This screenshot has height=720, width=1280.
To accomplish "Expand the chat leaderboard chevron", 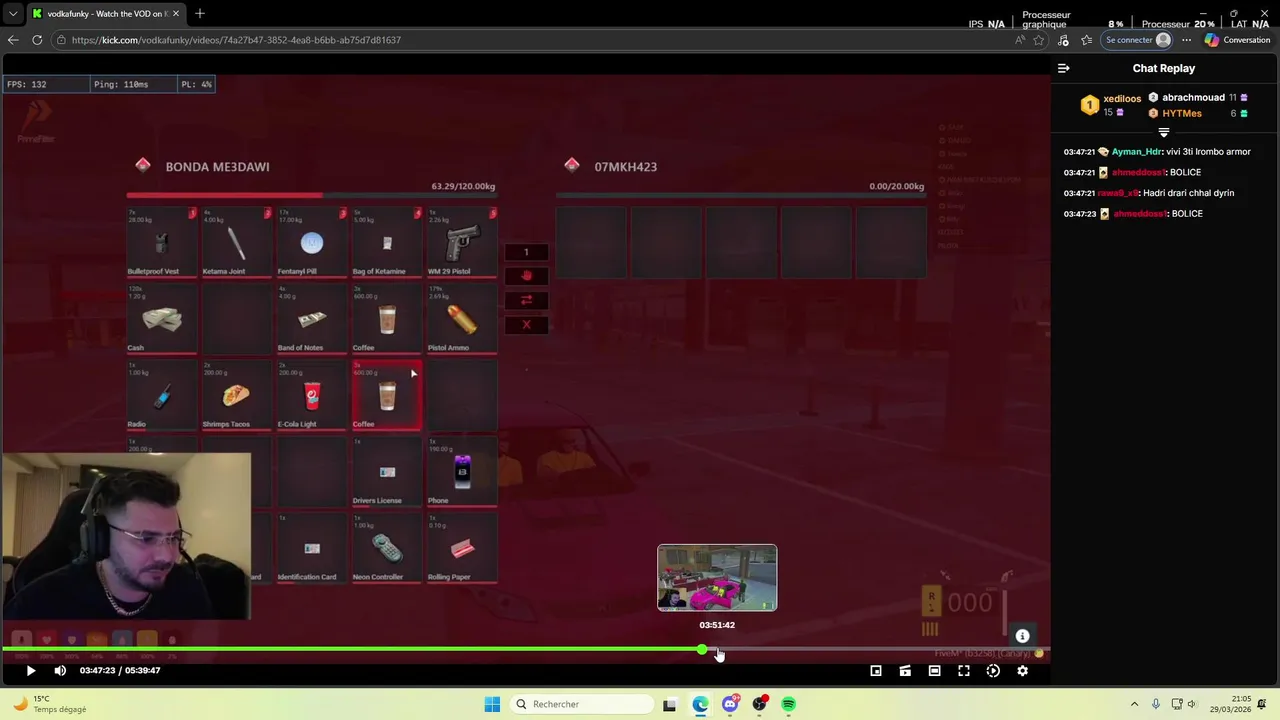I will pyautogui.click(x=1163, y=133).
